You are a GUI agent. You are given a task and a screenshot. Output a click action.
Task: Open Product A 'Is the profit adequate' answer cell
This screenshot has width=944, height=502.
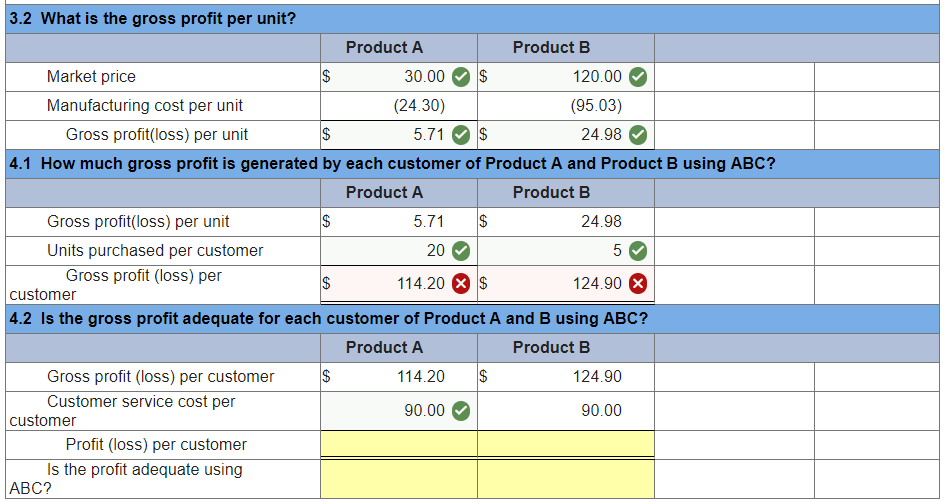(399, 479)
